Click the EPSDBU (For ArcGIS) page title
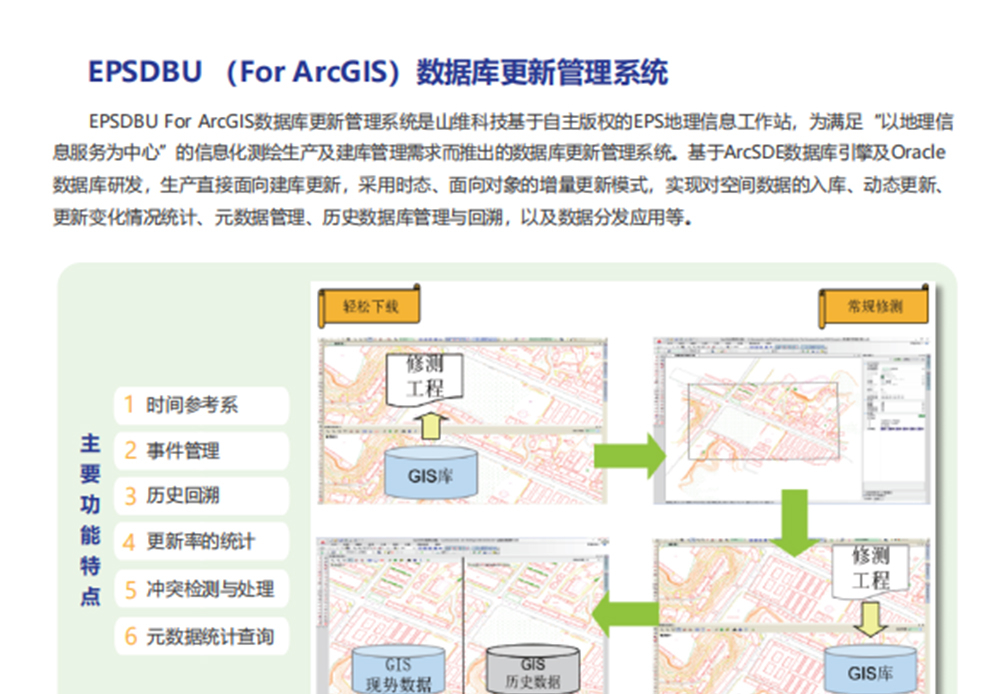This screenshot has width=1000, height=694. pos(378,71)
